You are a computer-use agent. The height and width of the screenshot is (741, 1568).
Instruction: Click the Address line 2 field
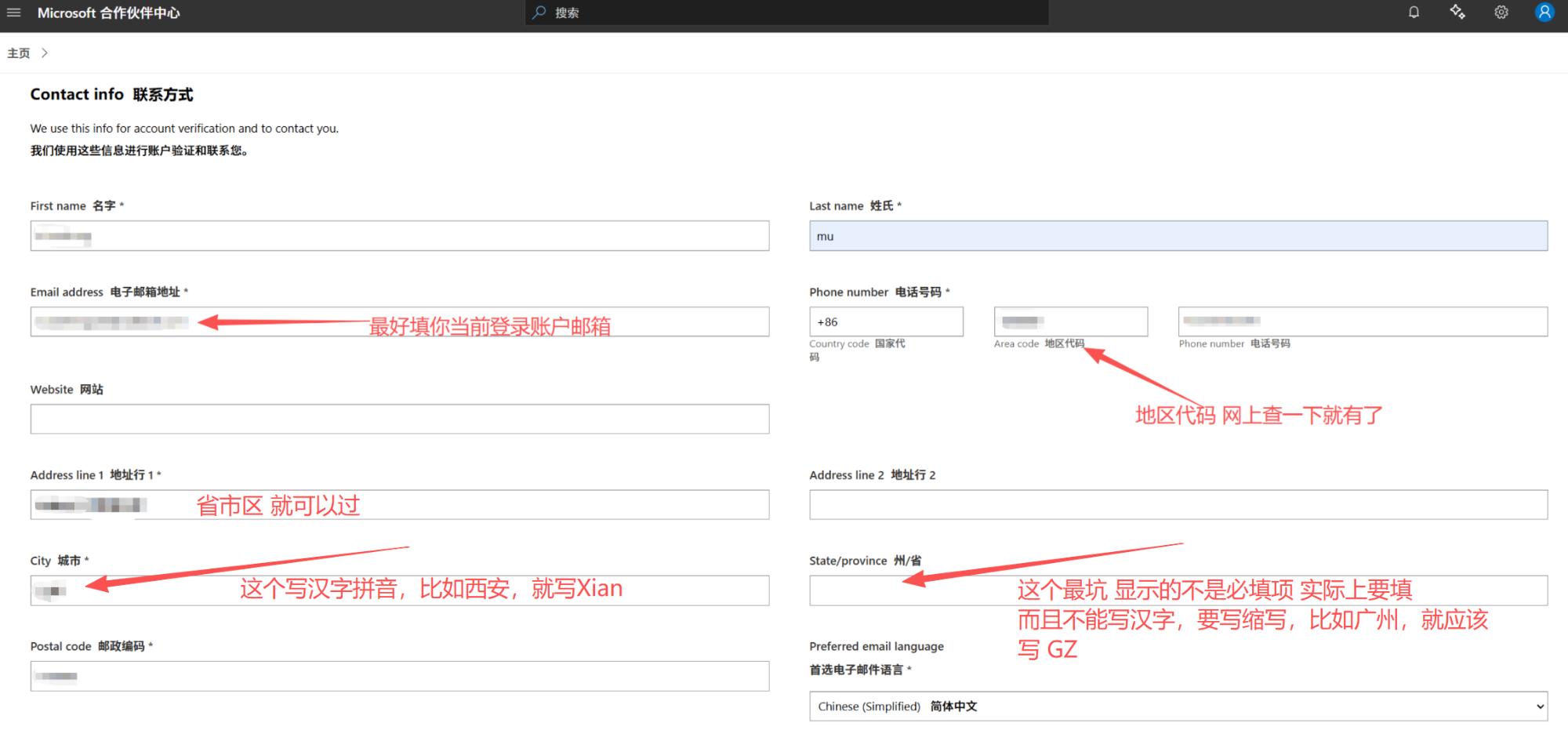pos(1178,504)
